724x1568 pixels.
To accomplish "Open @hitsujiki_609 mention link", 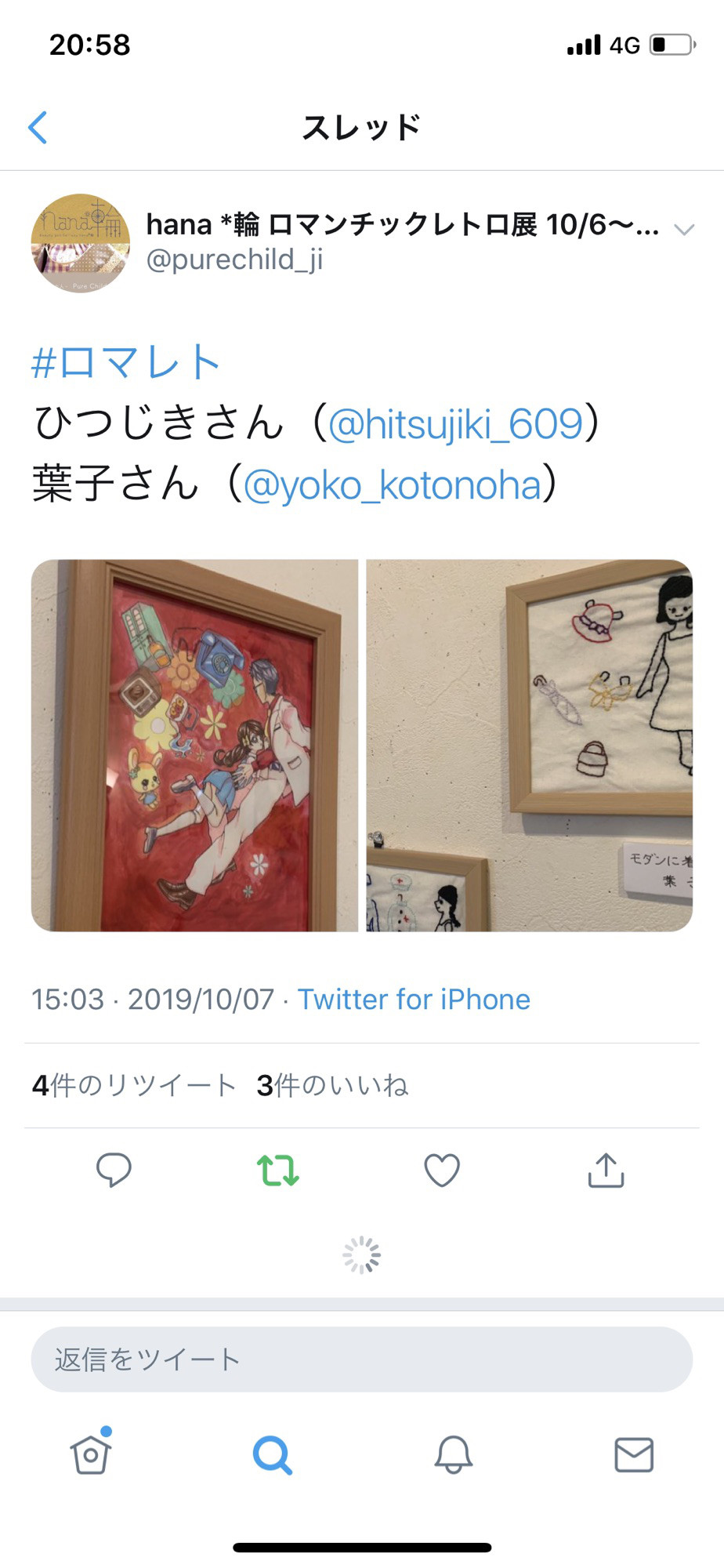I will [455, 423].
